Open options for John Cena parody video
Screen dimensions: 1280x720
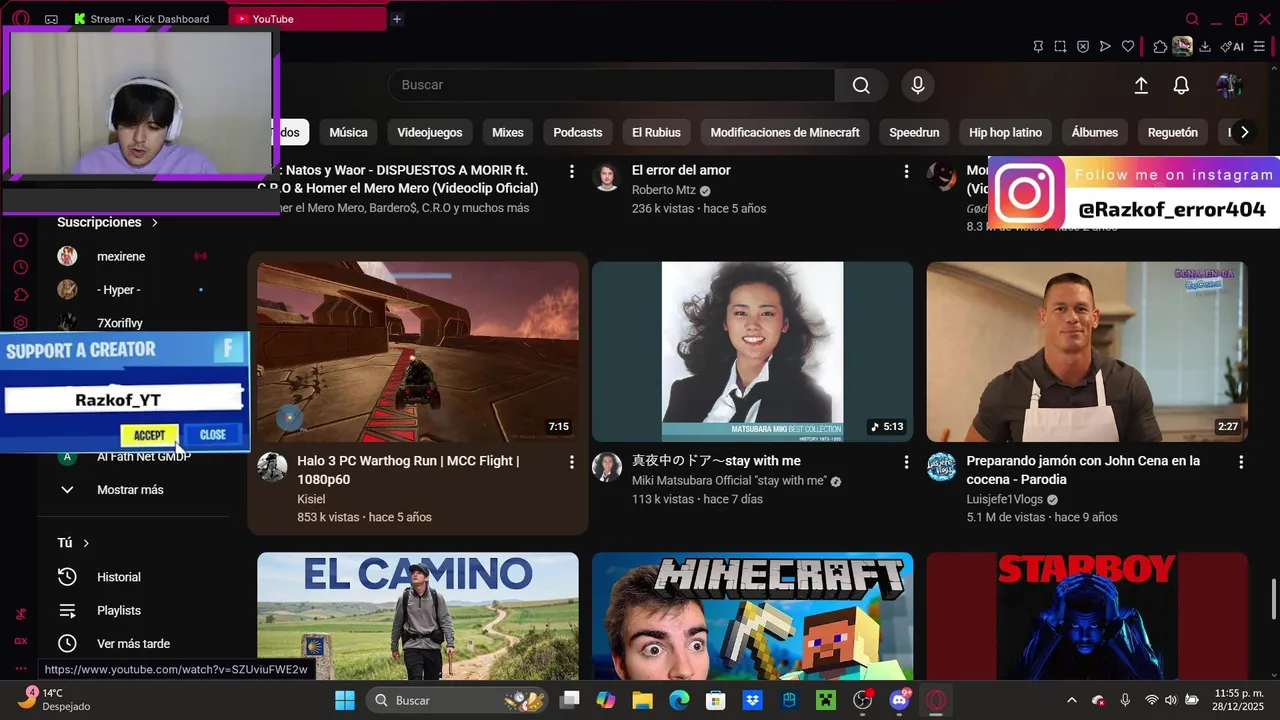coord(1241,462)
